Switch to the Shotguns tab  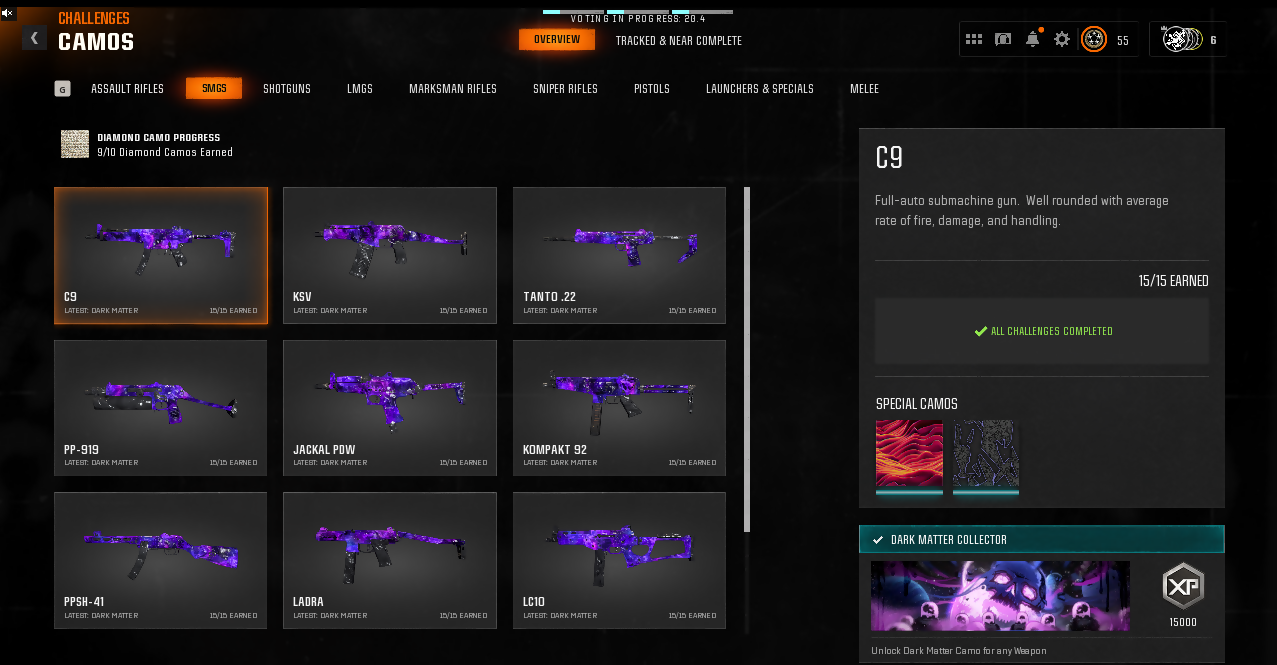287,89
